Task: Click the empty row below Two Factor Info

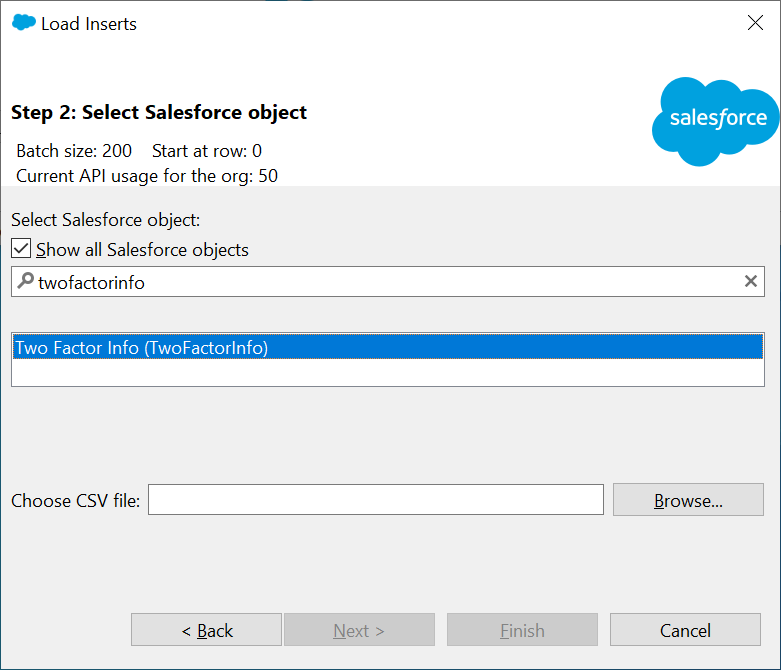Action: (x=386, y=372)
